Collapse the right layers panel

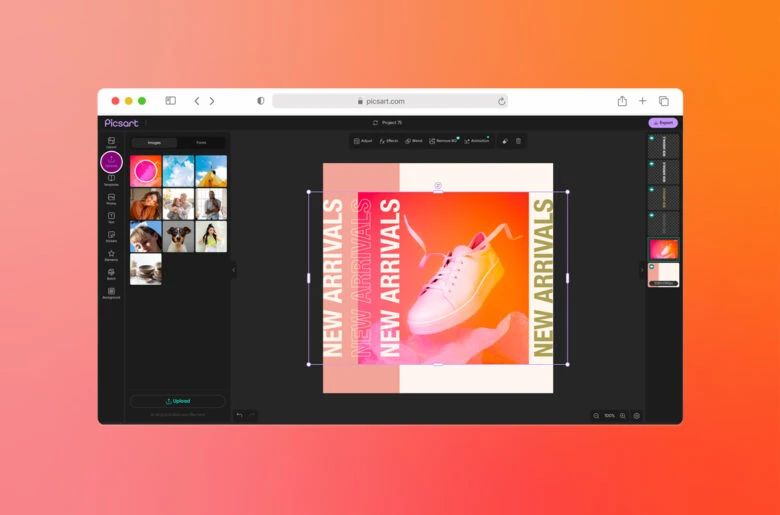tap(642, 269)
